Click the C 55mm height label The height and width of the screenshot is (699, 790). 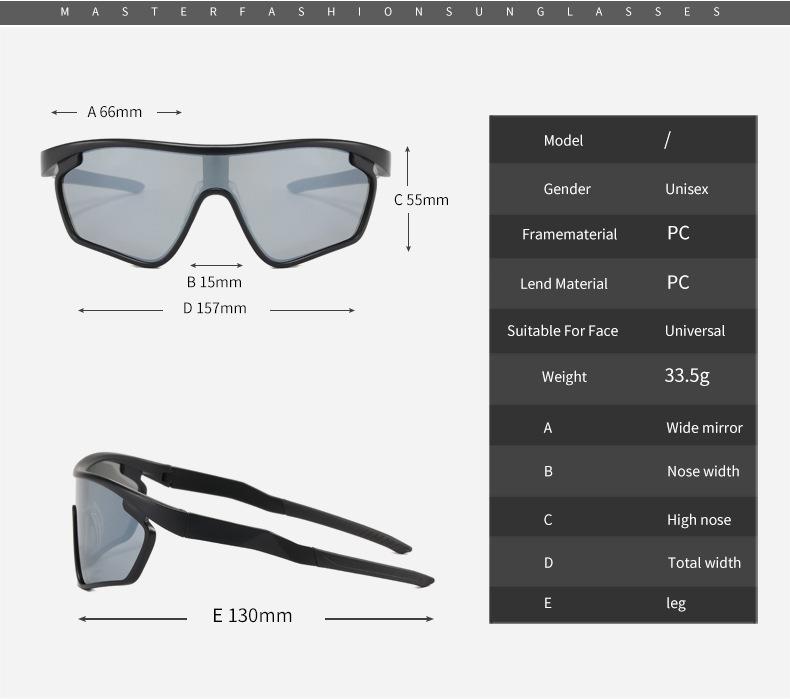click(421, 199)
